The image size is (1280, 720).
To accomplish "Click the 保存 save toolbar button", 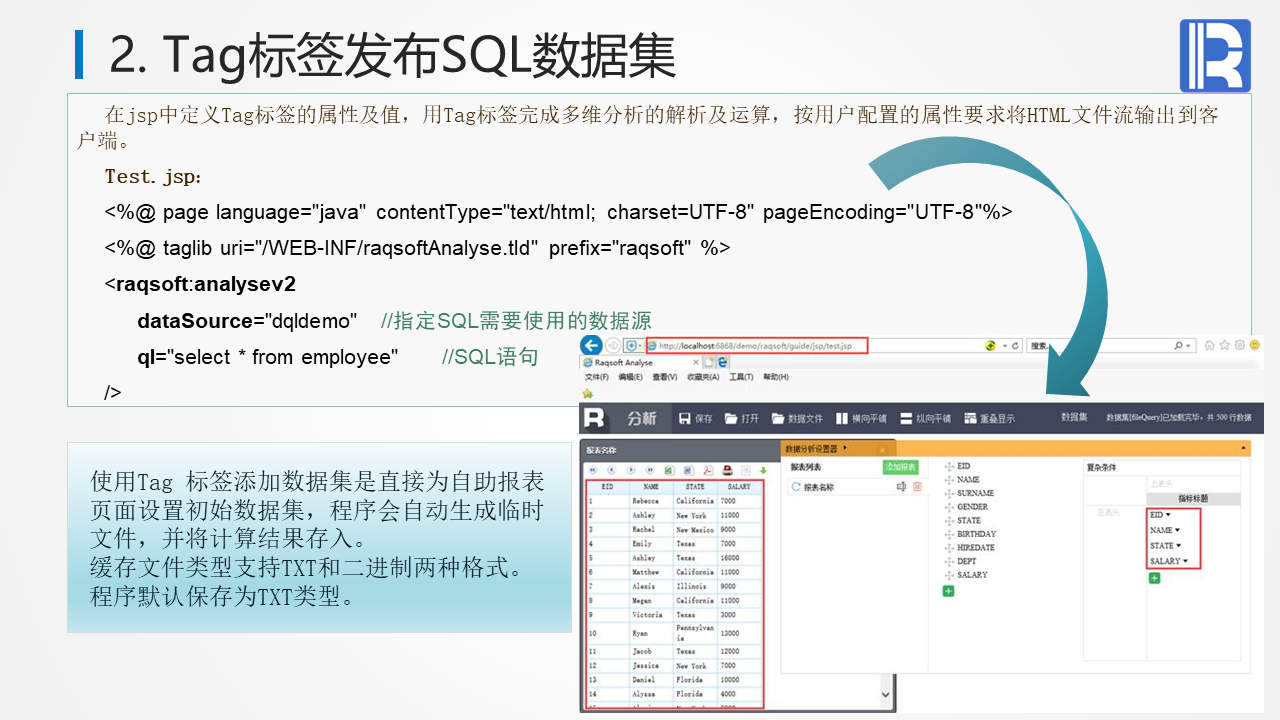I will 695,419.
